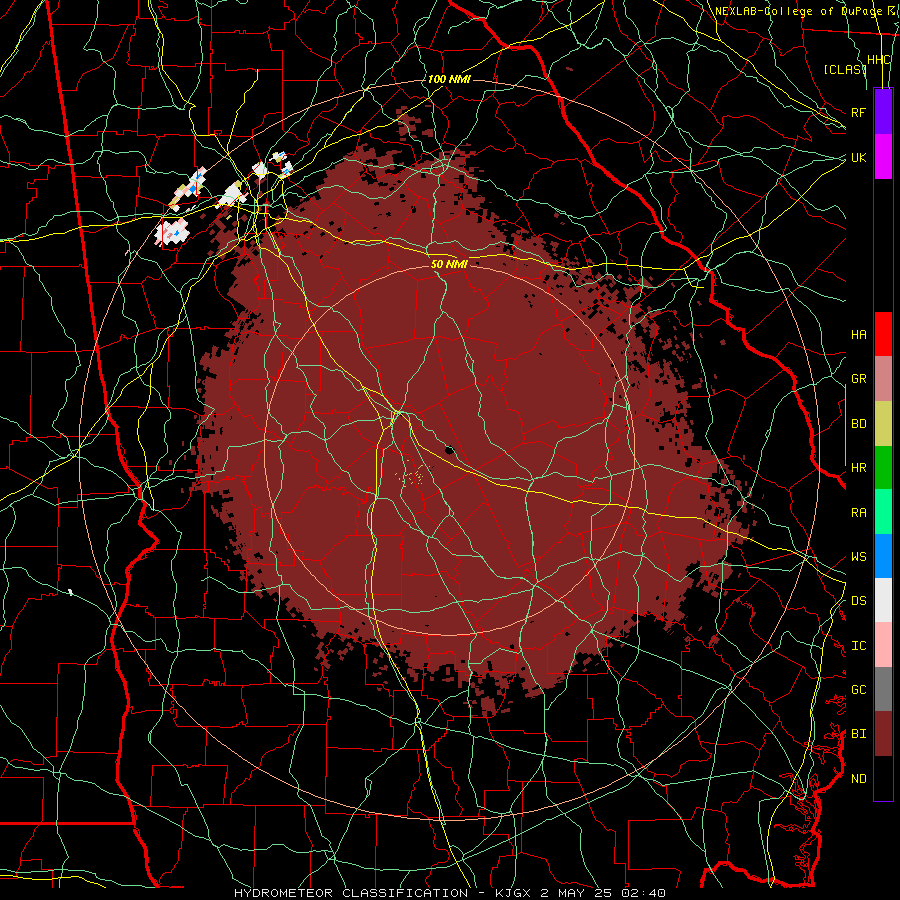Click the bright red HA legend swatch
This screenshot has width=900, height=900.
(x=883, y=334)
